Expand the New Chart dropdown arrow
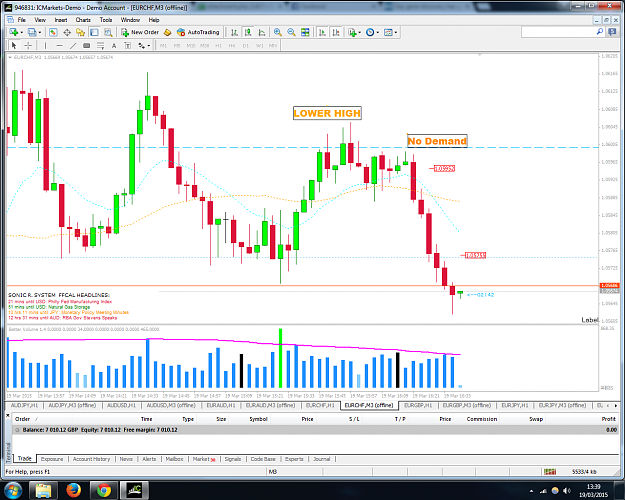The image size is (625, 500). coord(22,33)
